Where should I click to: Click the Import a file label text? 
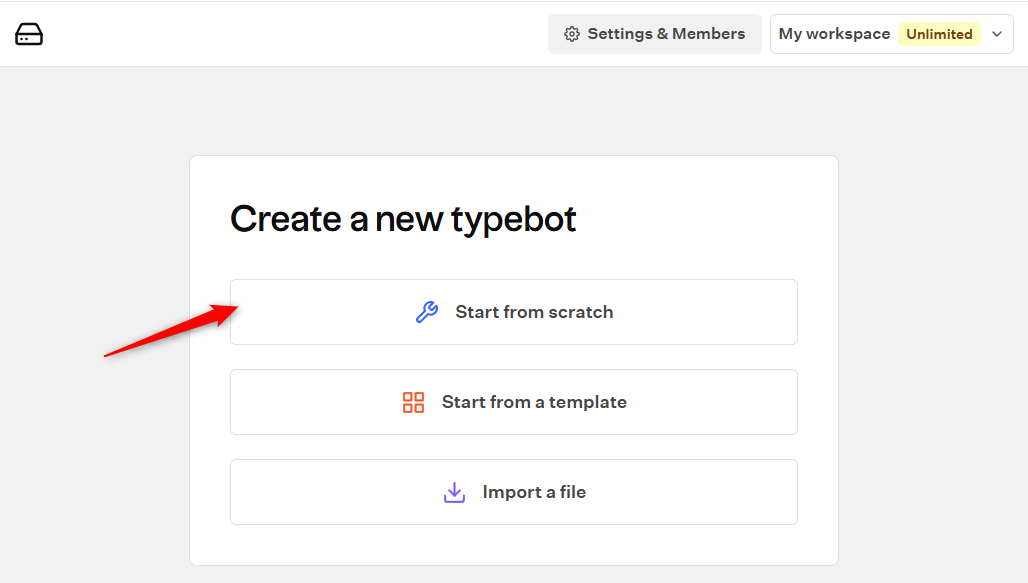(x=534, y=492)
